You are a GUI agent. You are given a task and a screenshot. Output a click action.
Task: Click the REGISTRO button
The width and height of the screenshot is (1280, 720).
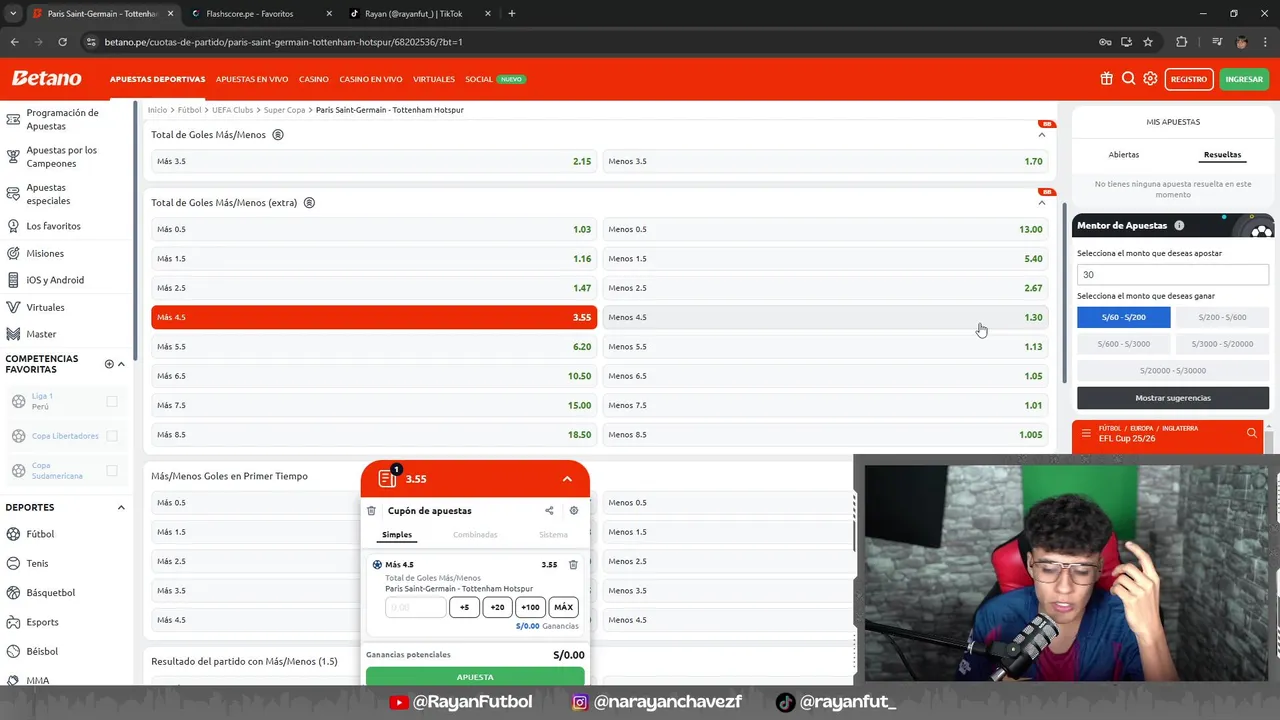pyautogui.click(x=1189, y=79)
